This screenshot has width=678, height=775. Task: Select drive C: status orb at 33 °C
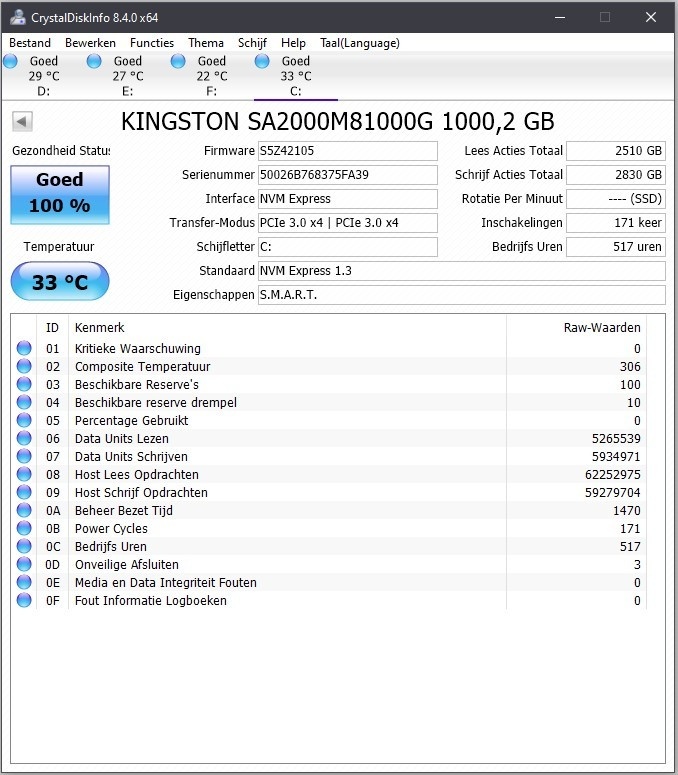[262, 61]
